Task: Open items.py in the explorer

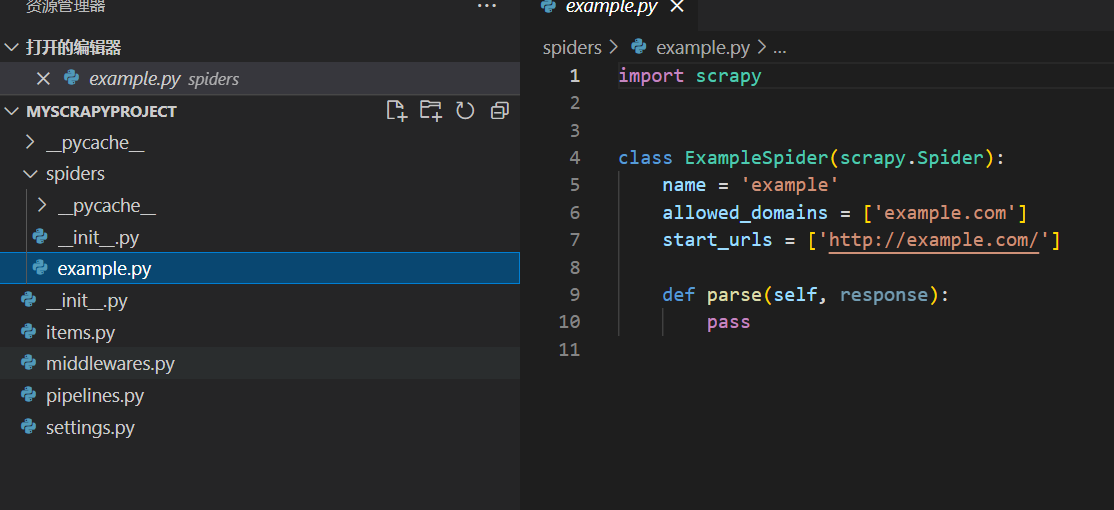Action: [x=260, y=332]
